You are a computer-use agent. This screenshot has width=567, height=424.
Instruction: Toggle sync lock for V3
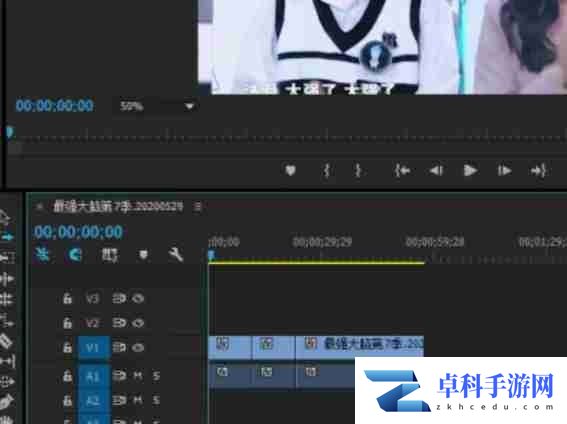click(119, 299)
